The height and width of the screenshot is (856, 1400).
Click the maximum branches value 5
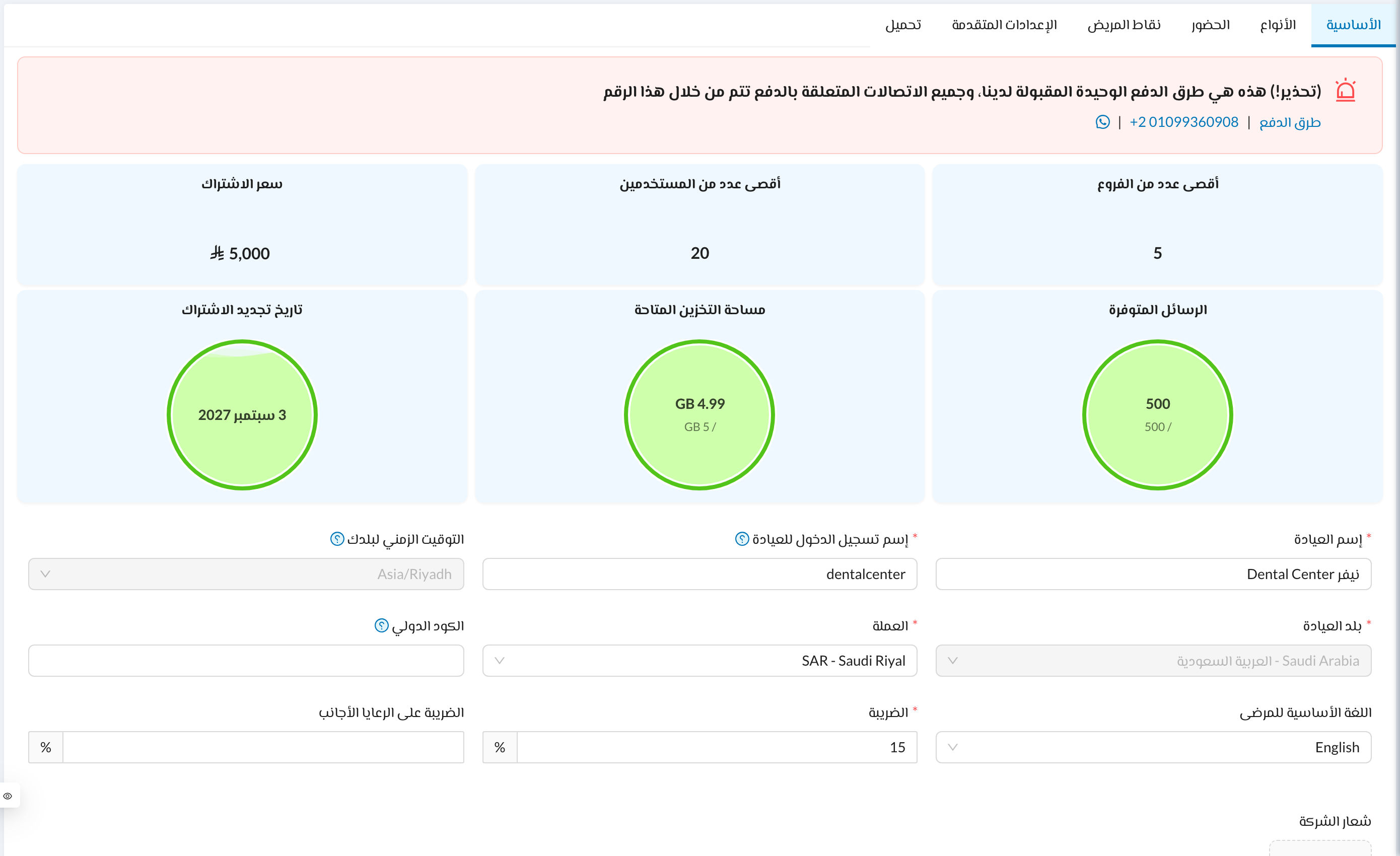coord(1157,253)
